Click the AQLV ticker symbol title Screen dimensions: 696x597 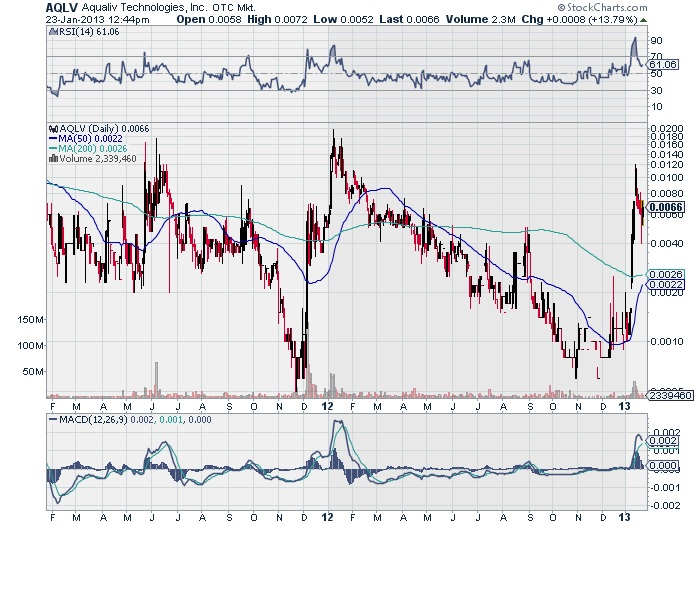62,7
